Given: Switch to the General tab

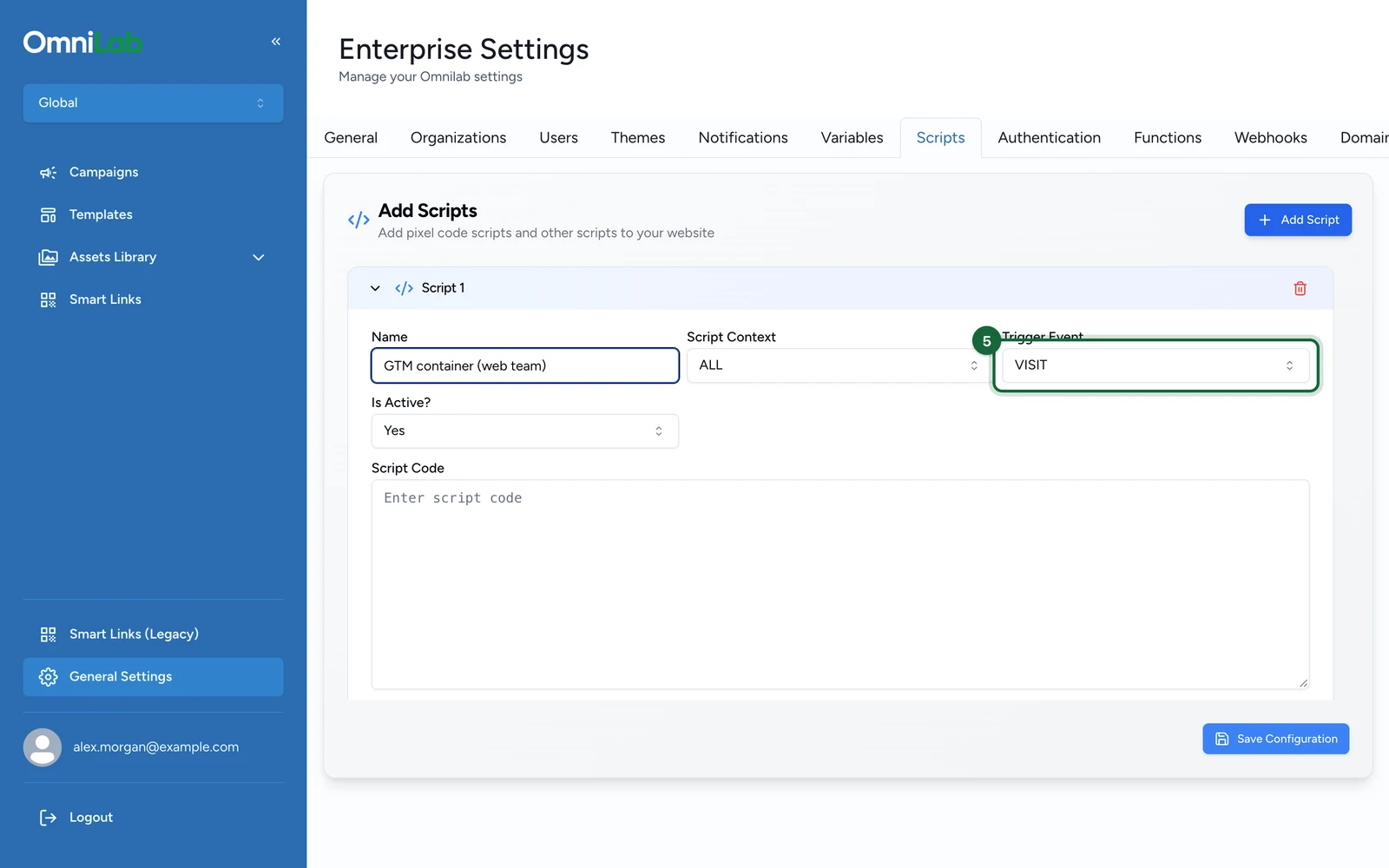Looking at the screenshot, I should click(351, 138).
